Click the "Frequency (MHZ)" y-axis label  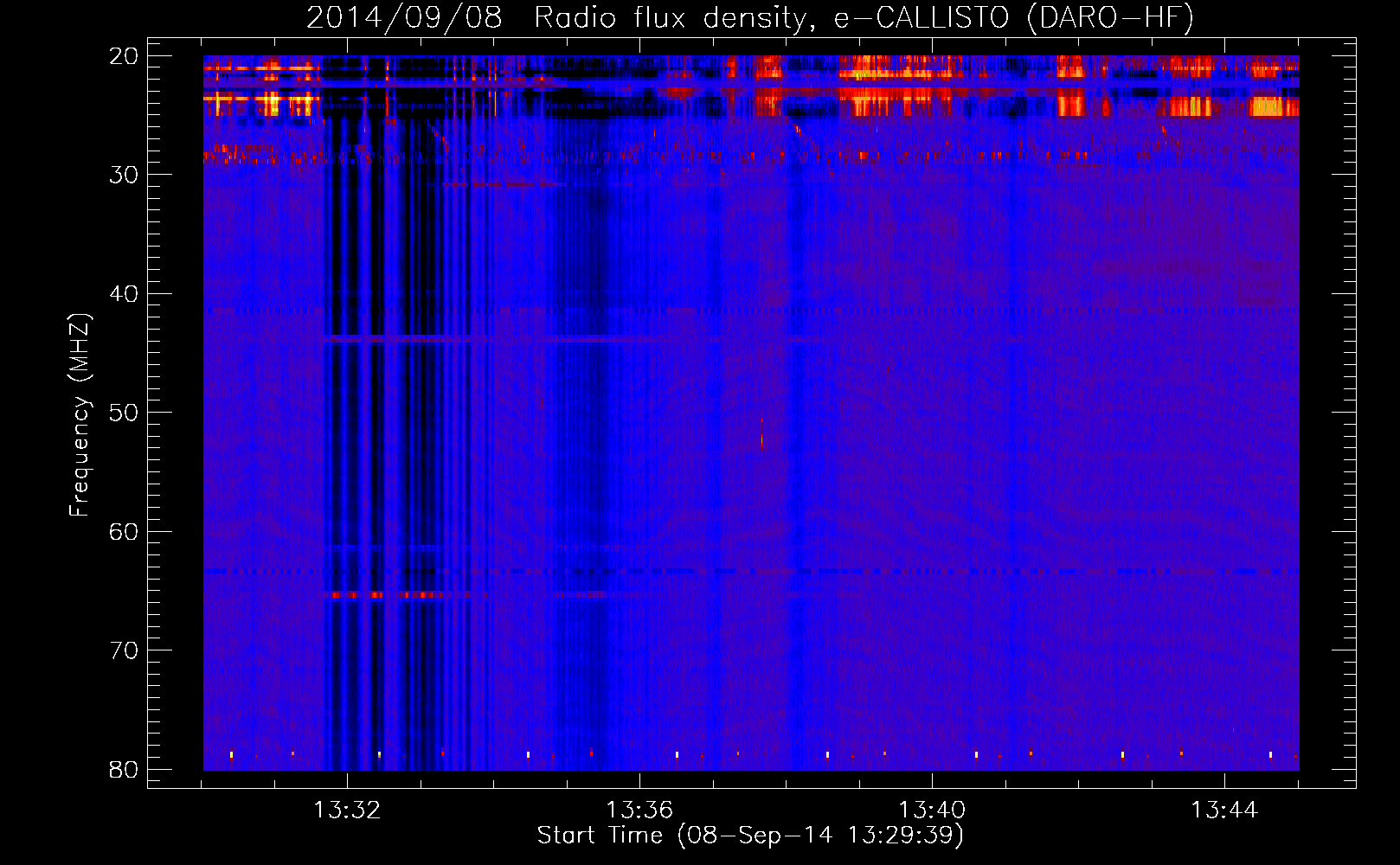pyautogui.click(x=80, y=415)
